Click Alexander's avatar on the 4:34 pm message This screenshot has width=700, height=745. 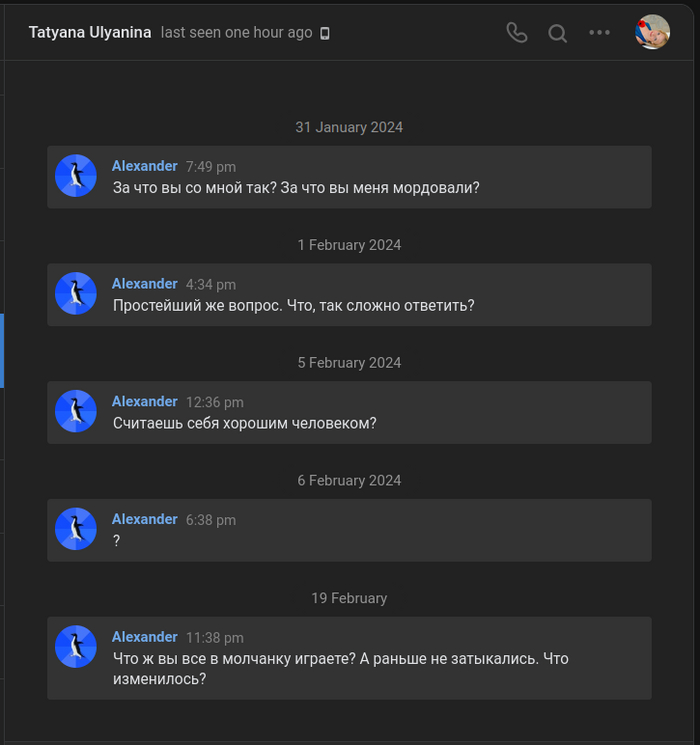coord(76,294)
